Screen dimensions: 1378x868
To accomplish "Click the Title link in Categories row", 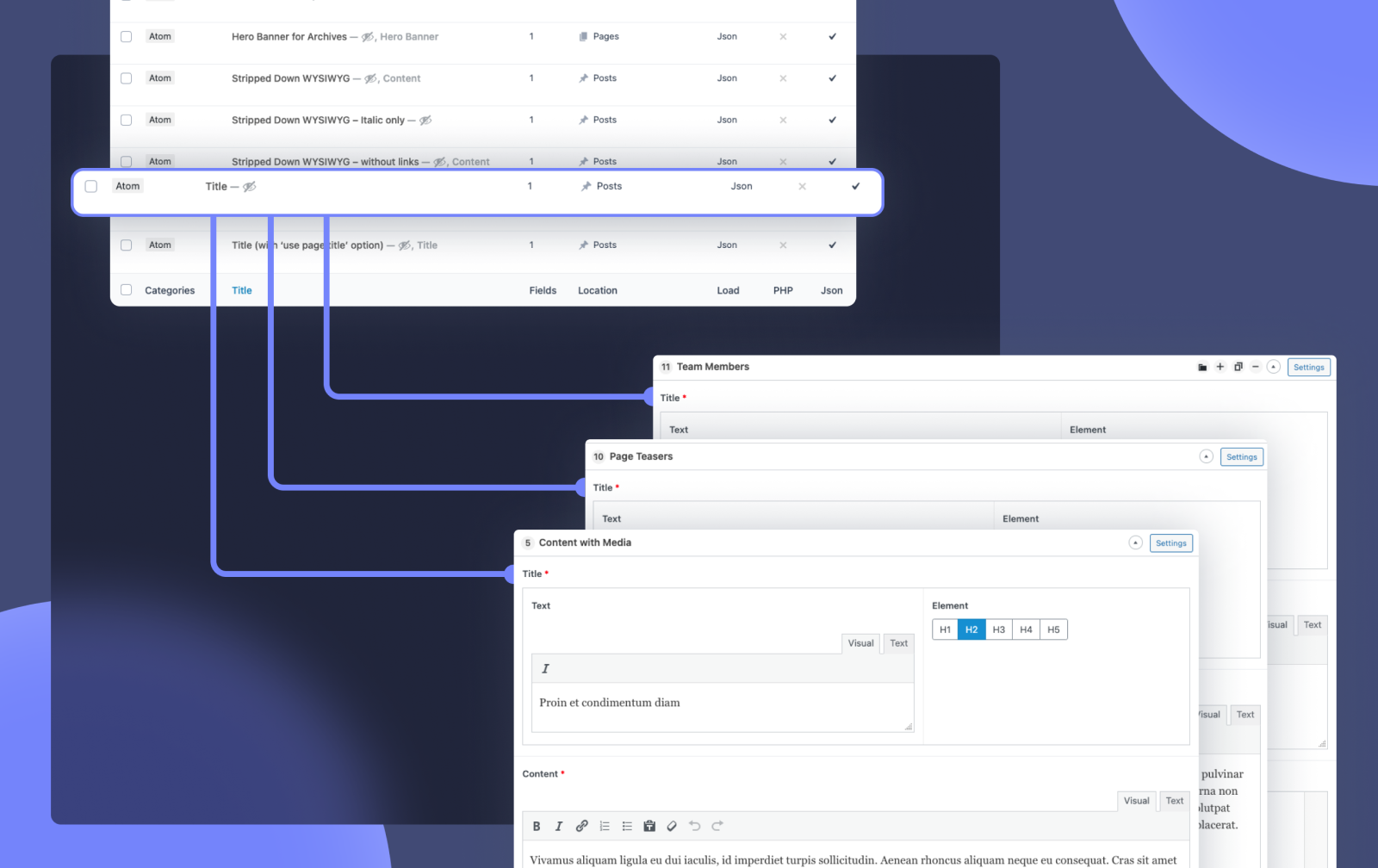I will tap(241, 290).
